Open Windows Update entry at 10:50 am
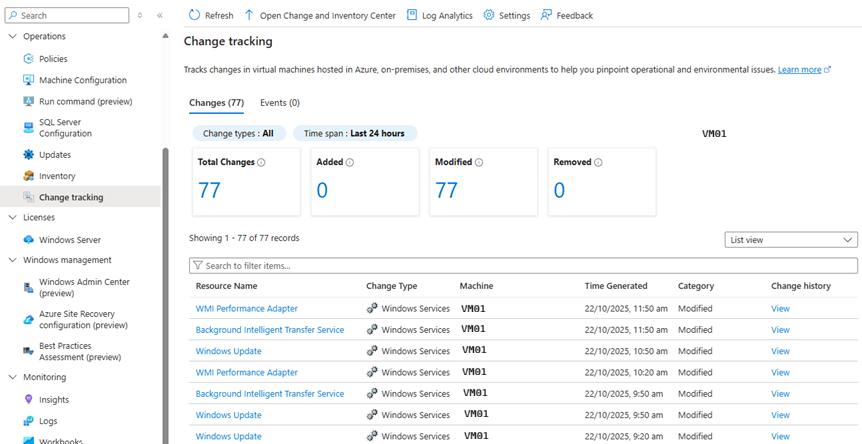 (229, 351)
